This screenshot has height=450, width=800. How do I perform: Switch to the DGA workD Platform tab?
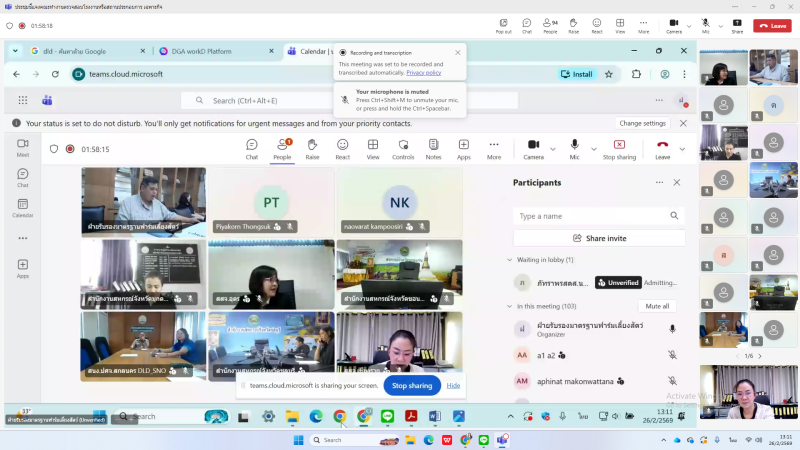pyautogui.click(x=213, y=51)
